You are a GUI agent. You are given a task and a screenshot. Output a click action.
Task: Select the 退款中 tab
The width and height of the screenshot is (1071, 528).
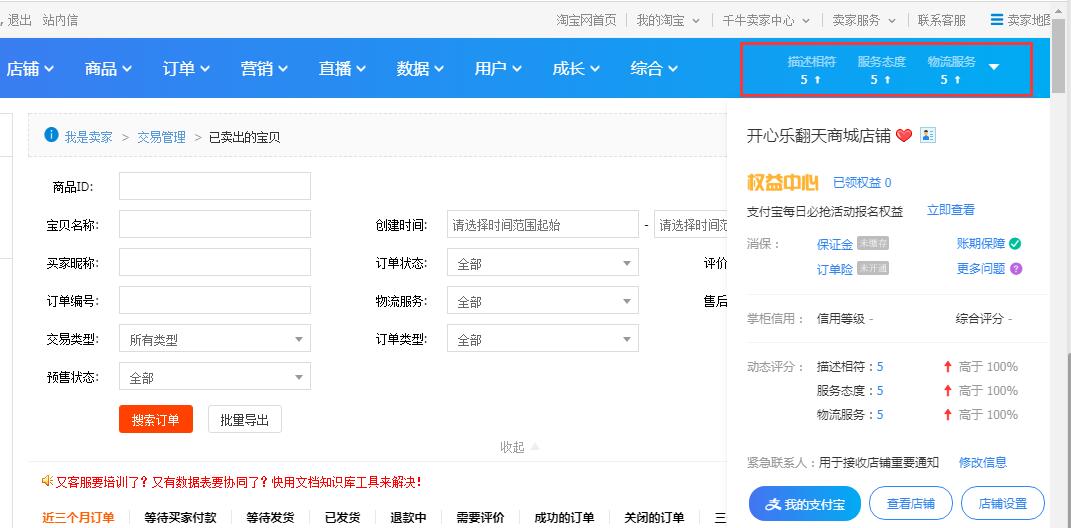click(x=408, y=518)
